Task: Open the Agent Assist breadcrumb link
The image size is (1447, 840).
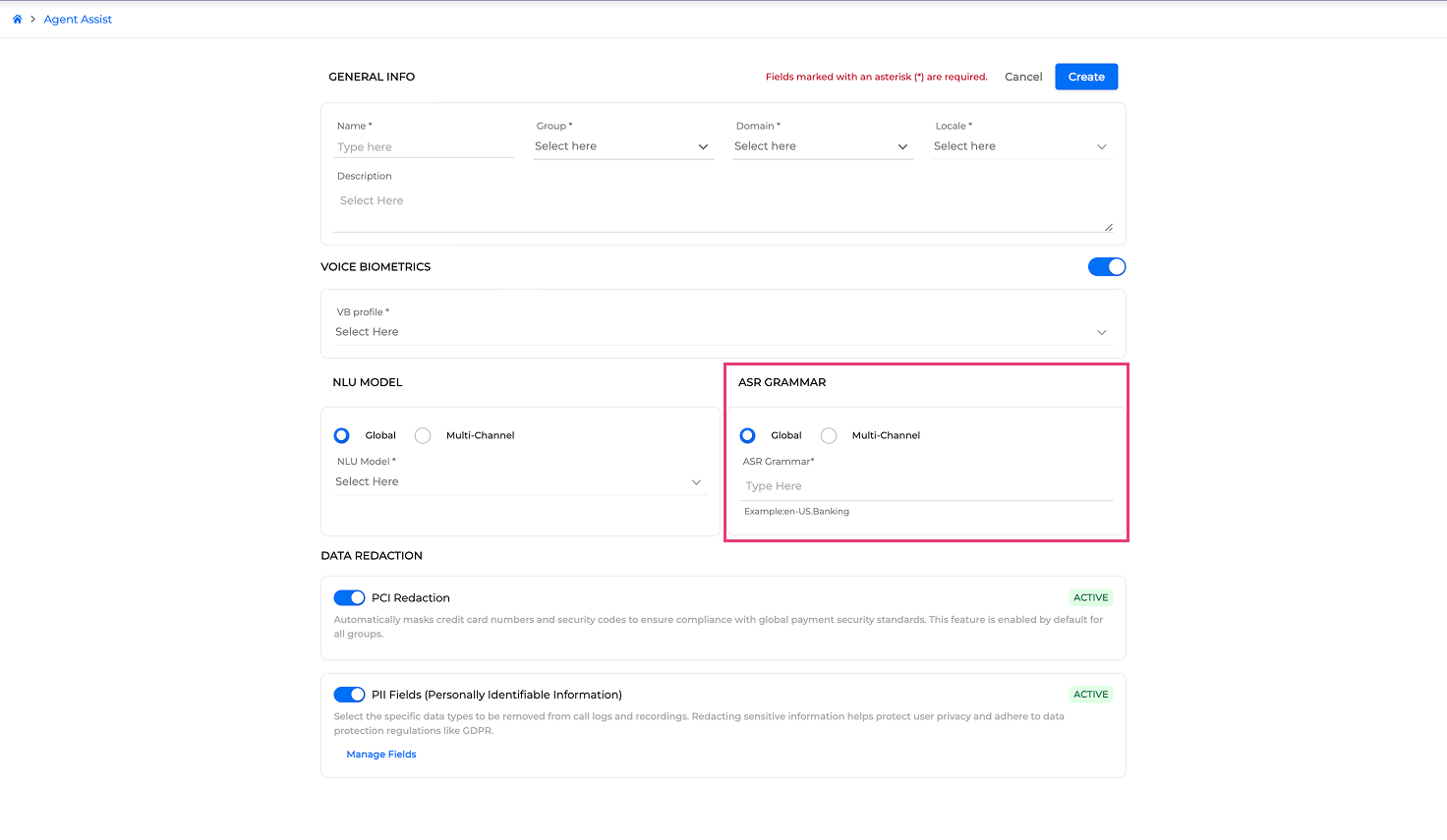Action: click(x=78, y=19)
